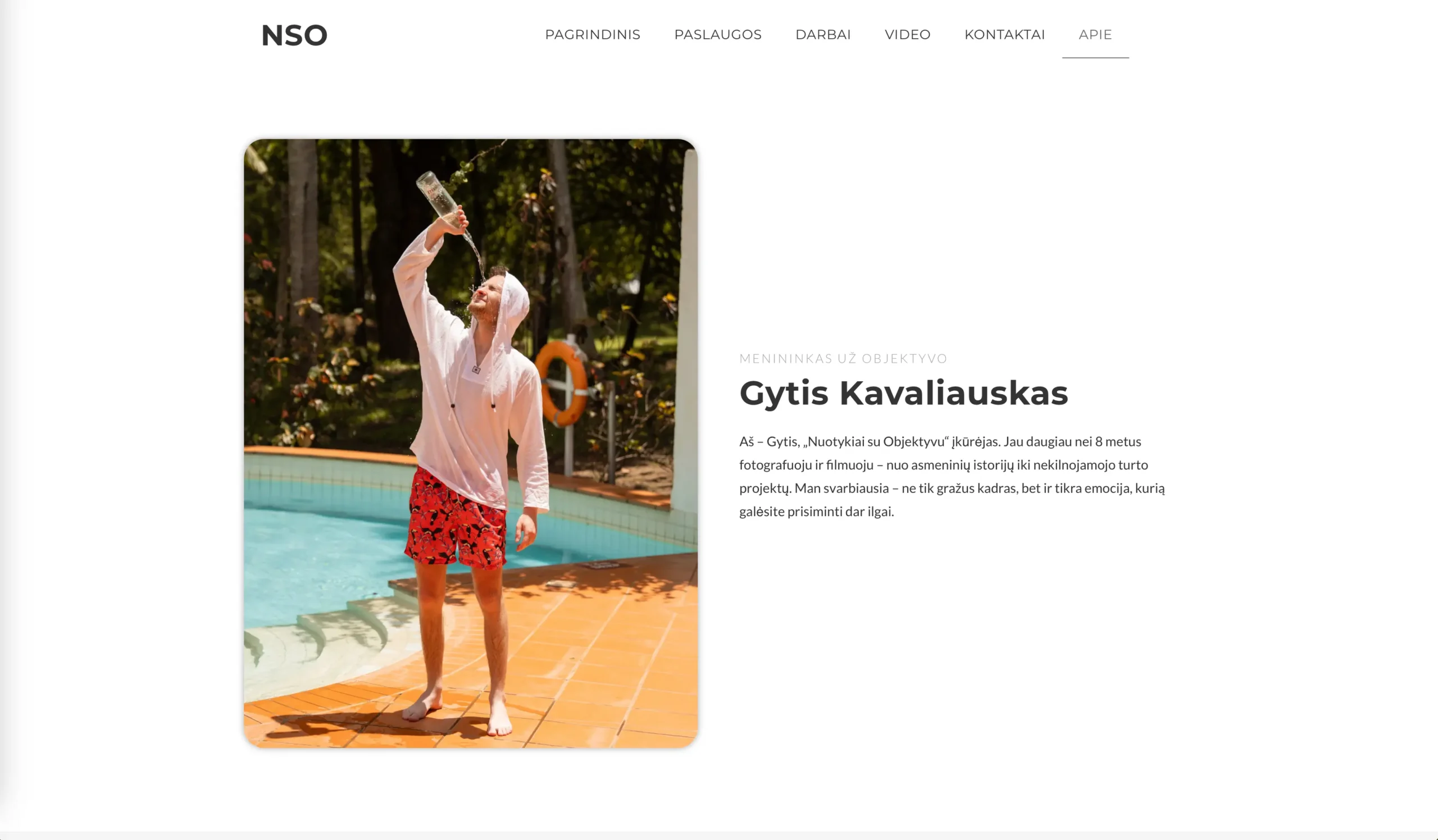Click the last bio line 'galėsite prisiminti dar ilgai'
The width and height of the screenshot is (1438, 840).
816,512
